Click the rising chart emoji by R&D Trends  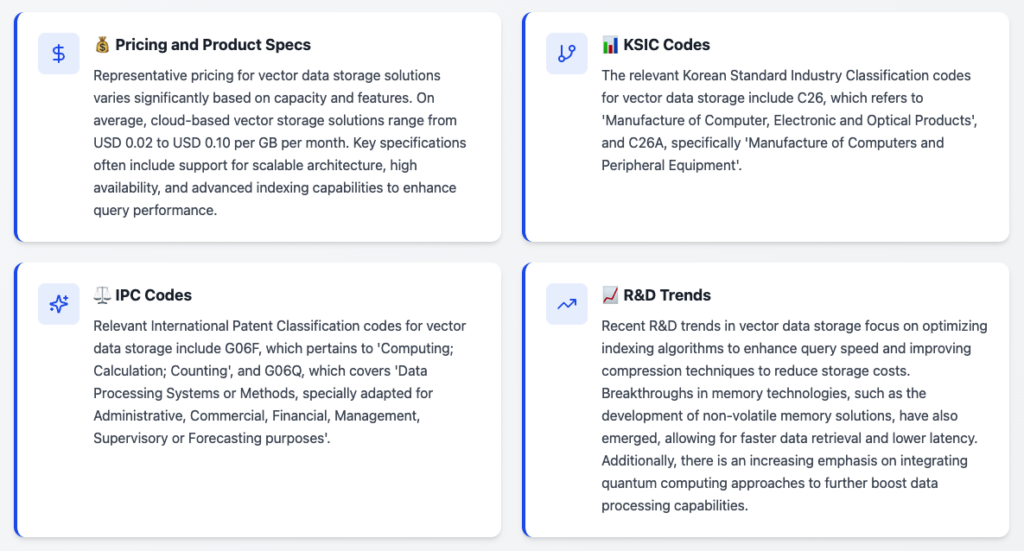click(610, 295)
